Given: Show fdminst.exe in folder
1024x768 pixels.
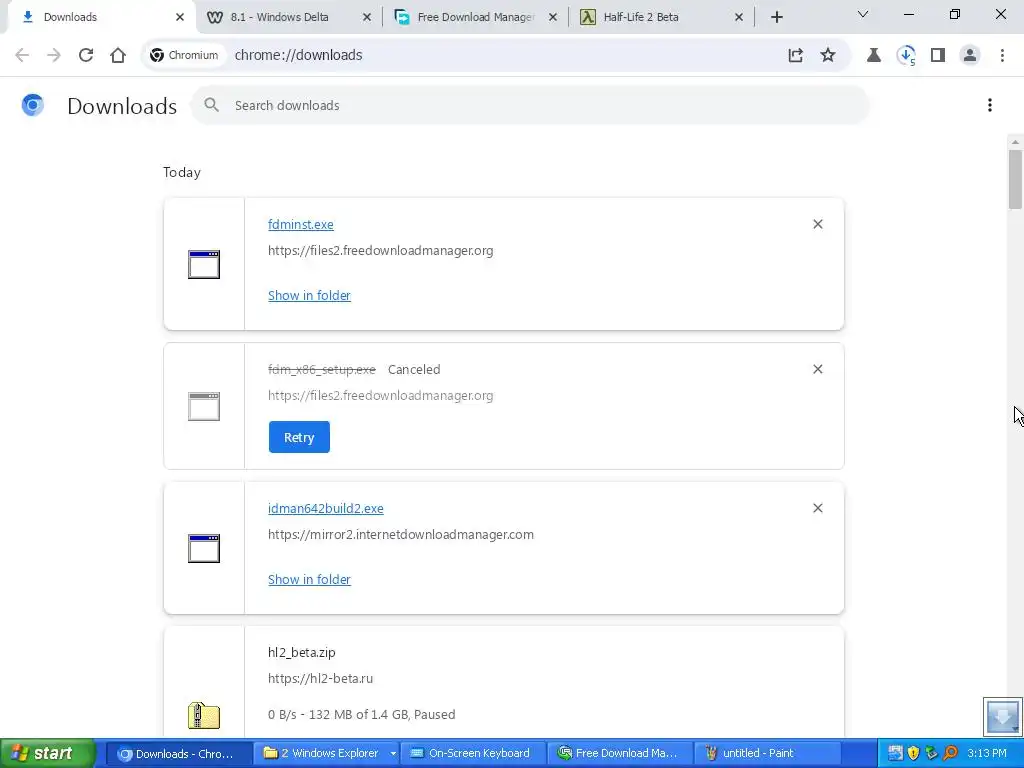Looking at the screenshot, I should 309,295.
